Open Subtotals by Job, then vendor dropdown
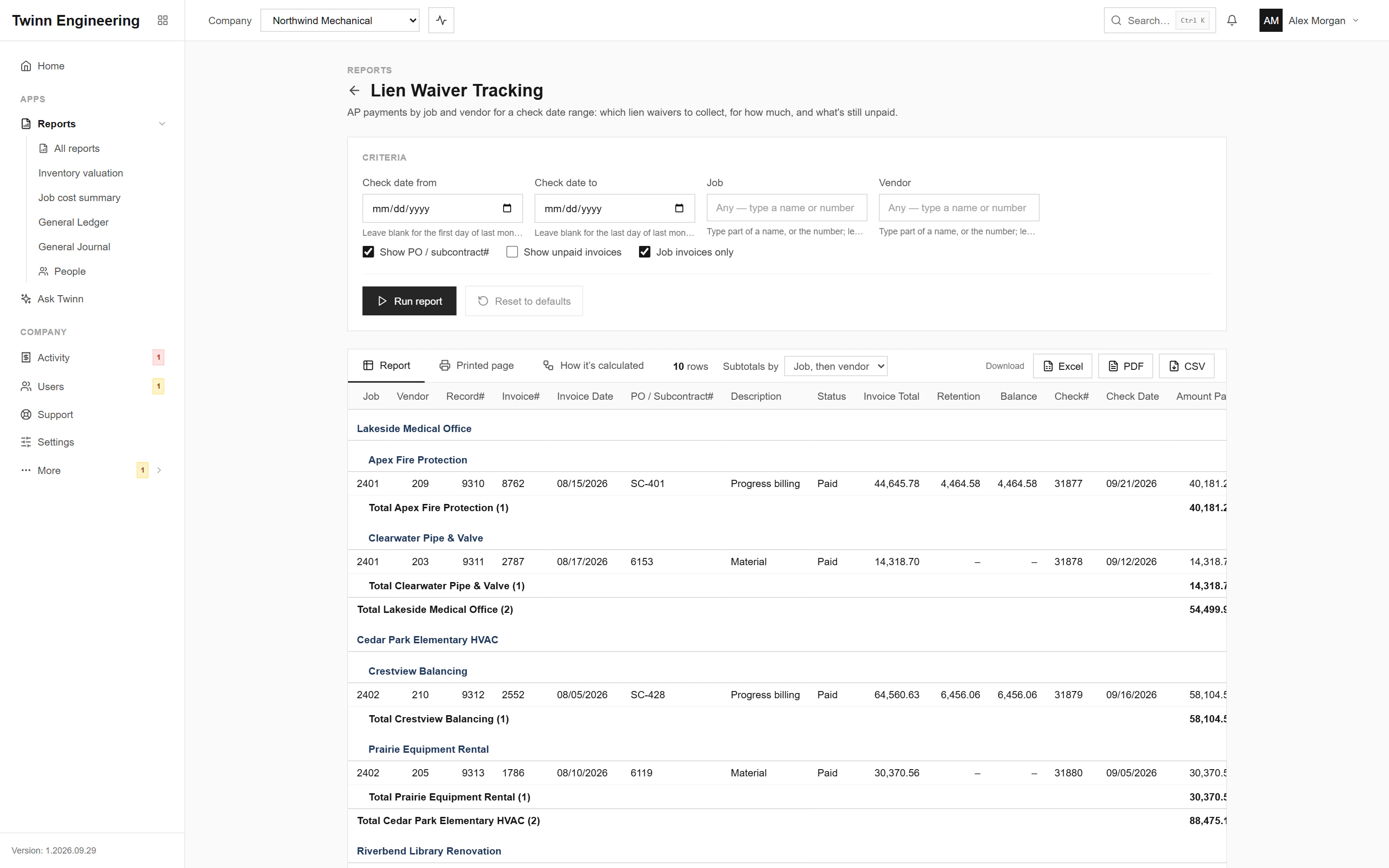This screenshot has width=1389, height=868. [836, 366]
